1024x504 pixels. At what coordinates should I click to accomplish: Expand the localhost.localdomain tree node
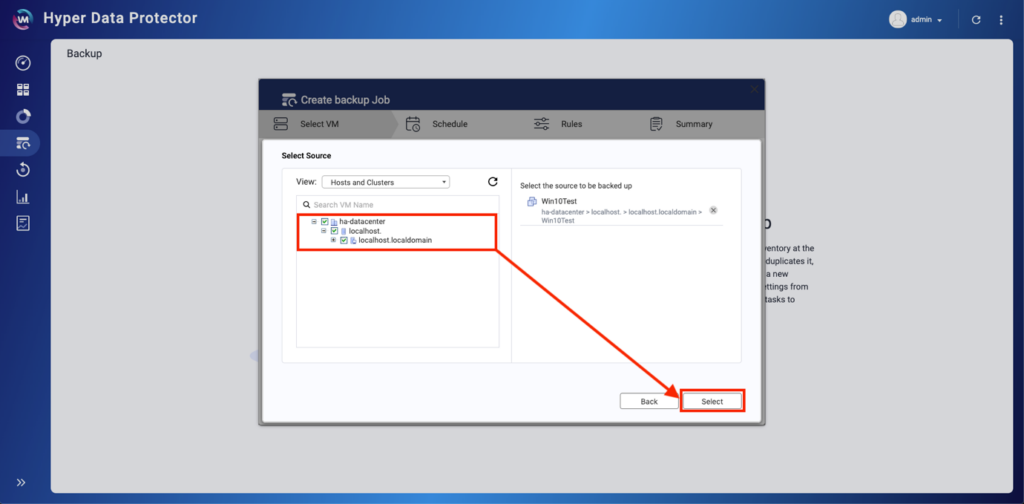333,240
